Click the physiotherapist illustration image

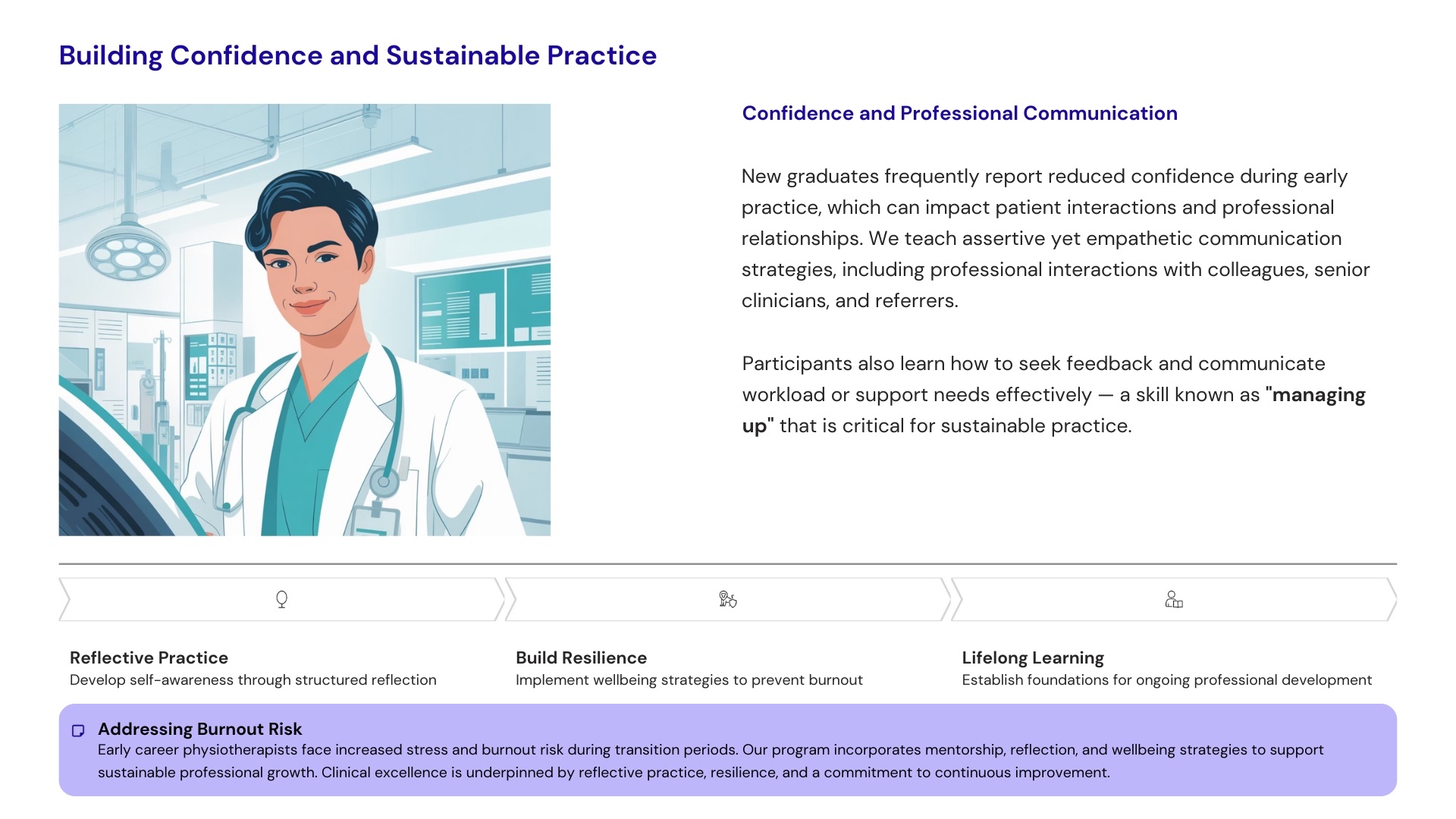tap(305, 320)
